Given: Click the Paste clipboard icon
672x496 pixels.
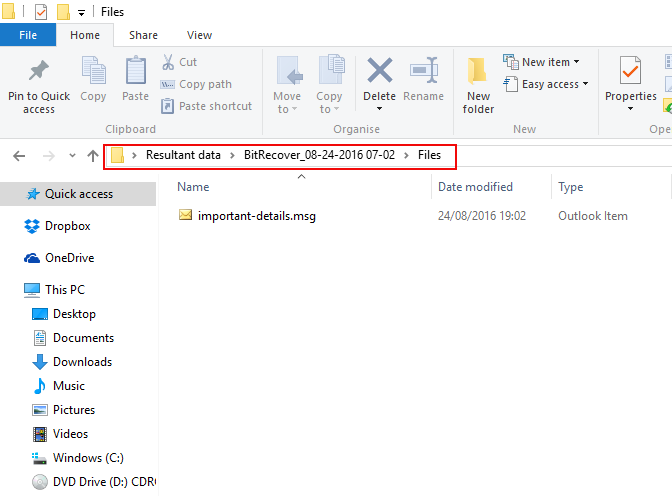Looking at the screenshot, I should click(136, 74).
